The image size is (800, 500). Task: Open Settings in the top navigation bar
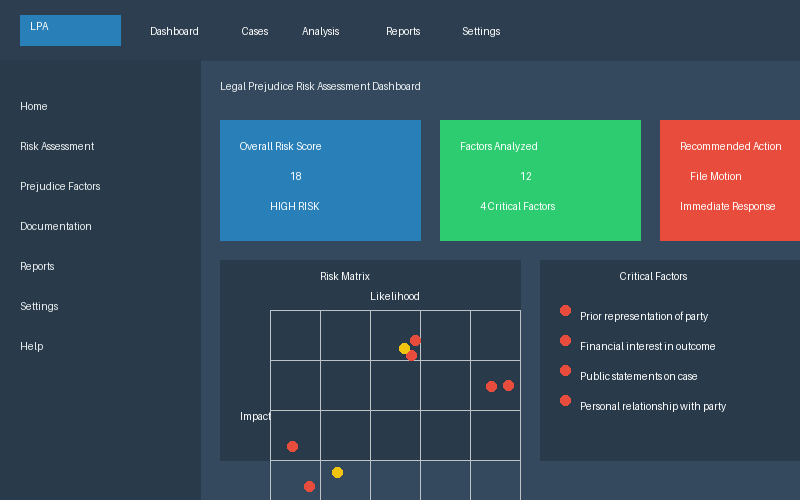(481, 32)
